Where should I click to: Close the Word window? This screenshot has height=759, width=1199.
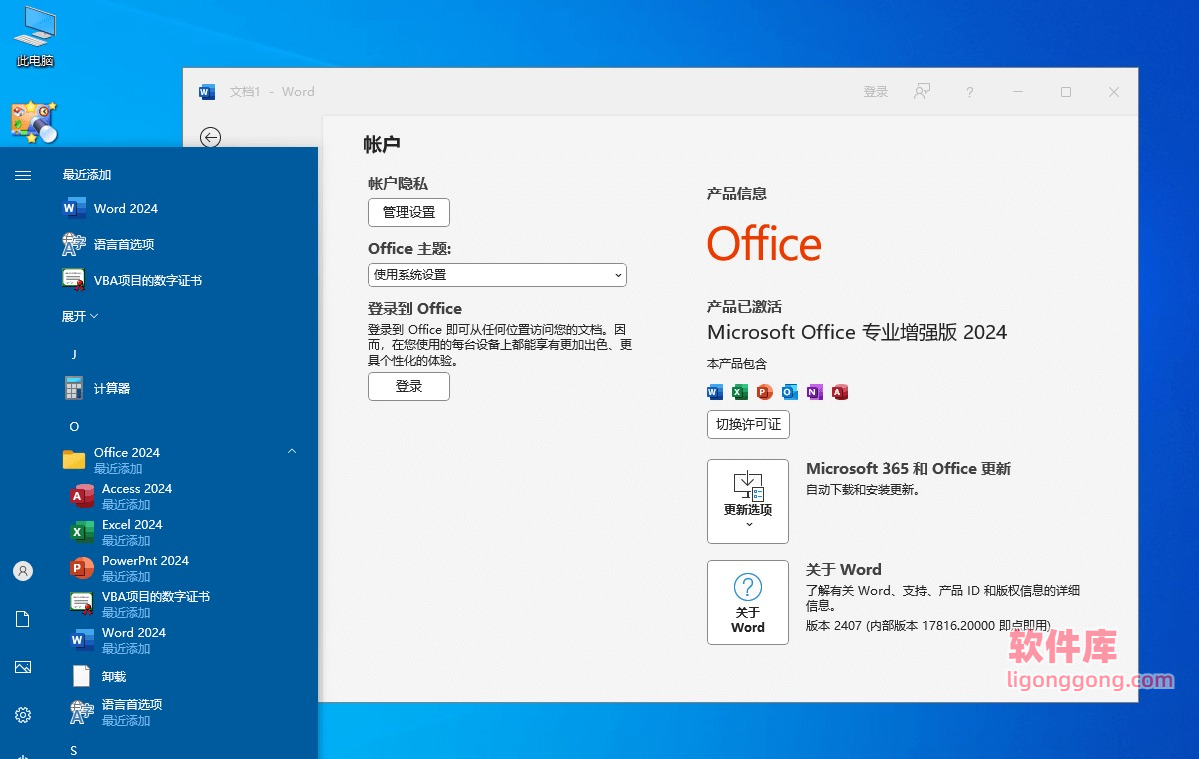tap(1114, 92)
